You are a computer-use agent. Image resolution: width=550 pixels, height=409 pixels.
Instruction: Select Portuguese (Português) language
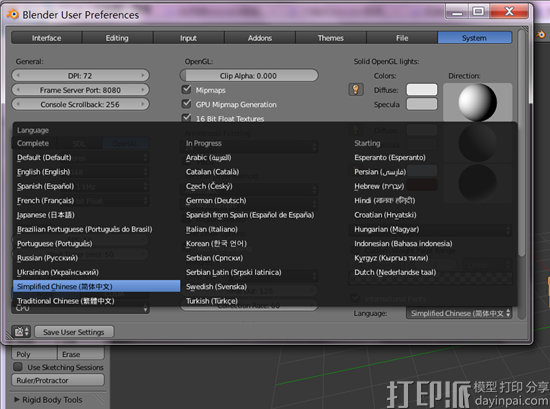point(96,243)
